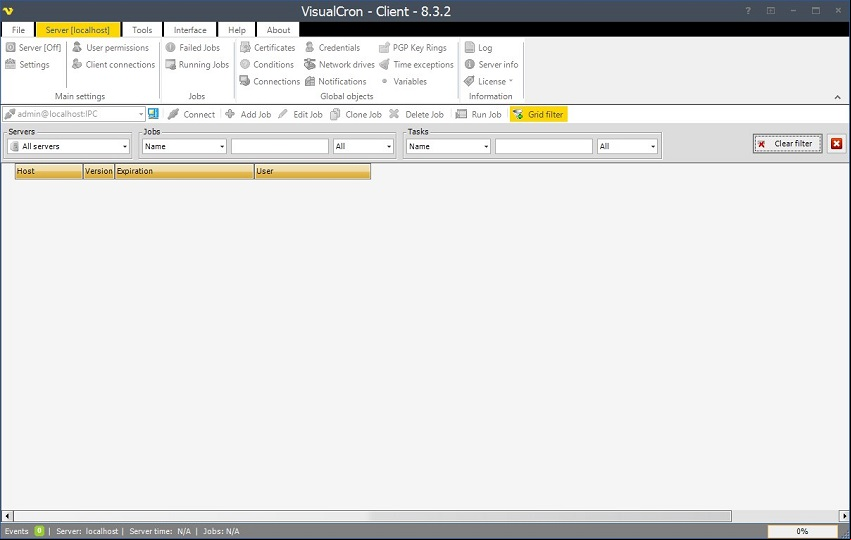Show Server info

click(x=492, y=65)
